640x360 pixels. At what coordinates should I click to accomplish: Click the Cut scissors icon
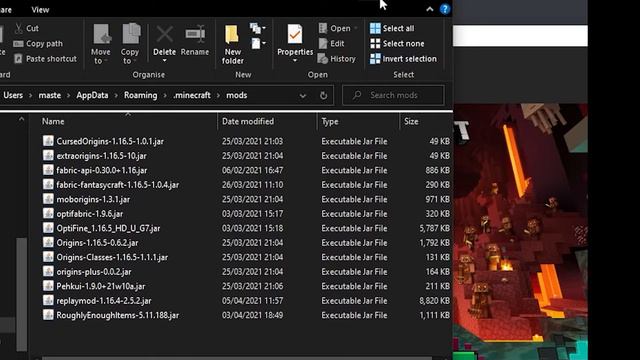click(18, 28)
